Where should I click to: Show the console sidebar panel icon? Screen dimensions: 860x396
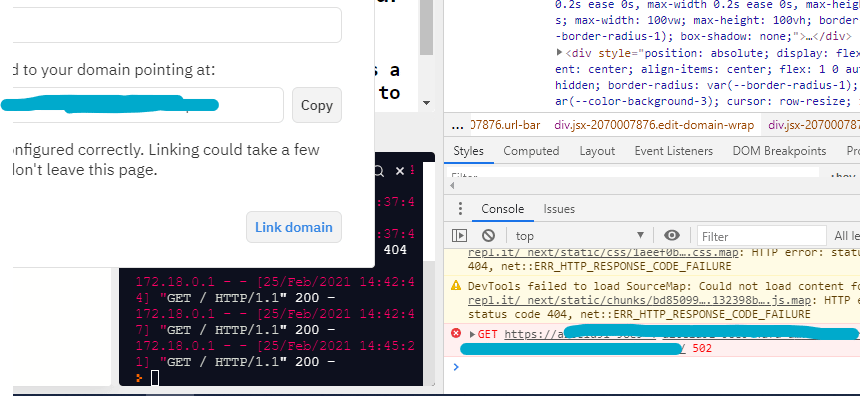click(459, 236)
